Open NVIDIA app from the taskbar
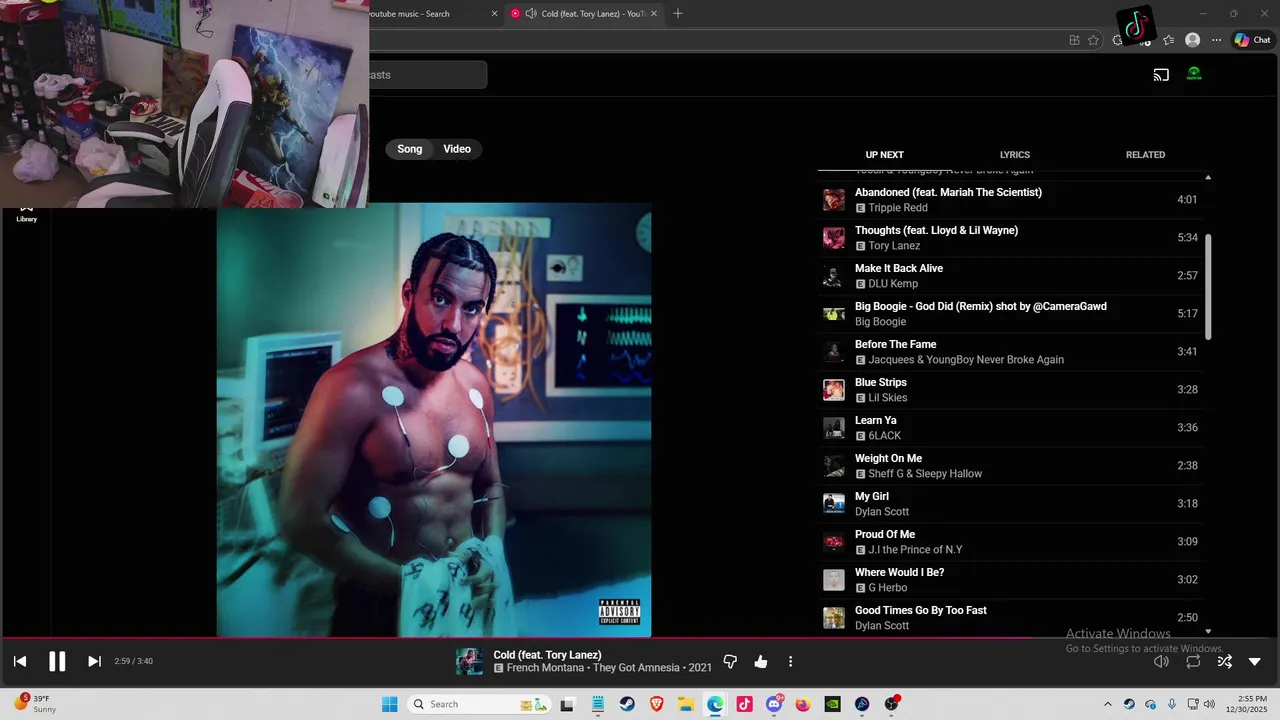Image resolution: width=1280 pixels, height=720 pixels. coord(832,704)
